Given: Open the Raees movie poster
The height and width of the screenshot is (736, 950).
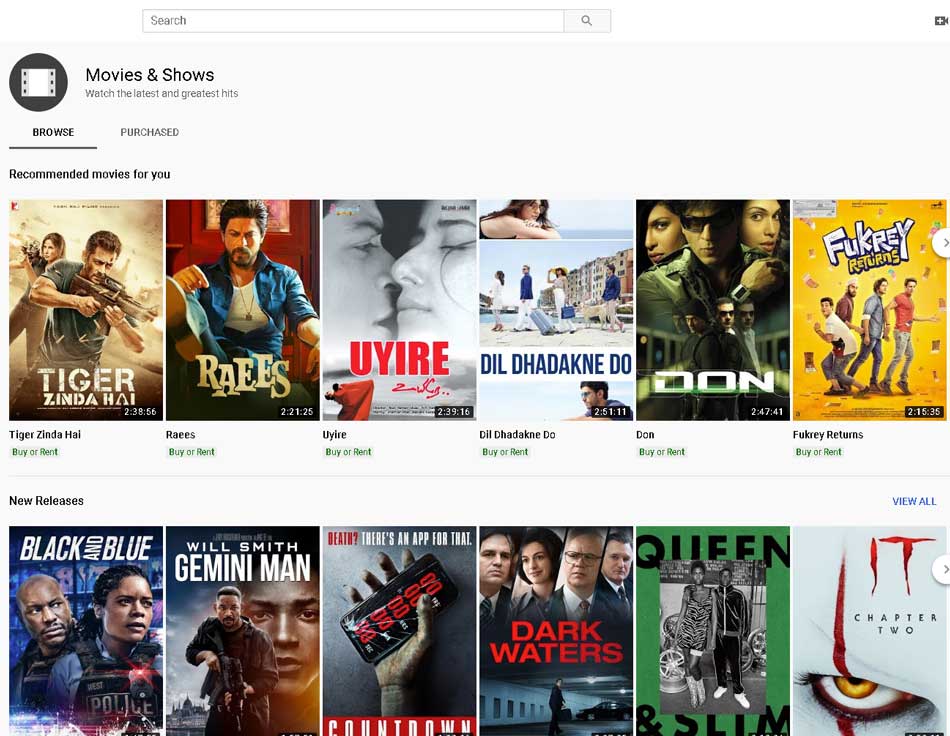Looking at the screenshot, I should pos(242,310).
